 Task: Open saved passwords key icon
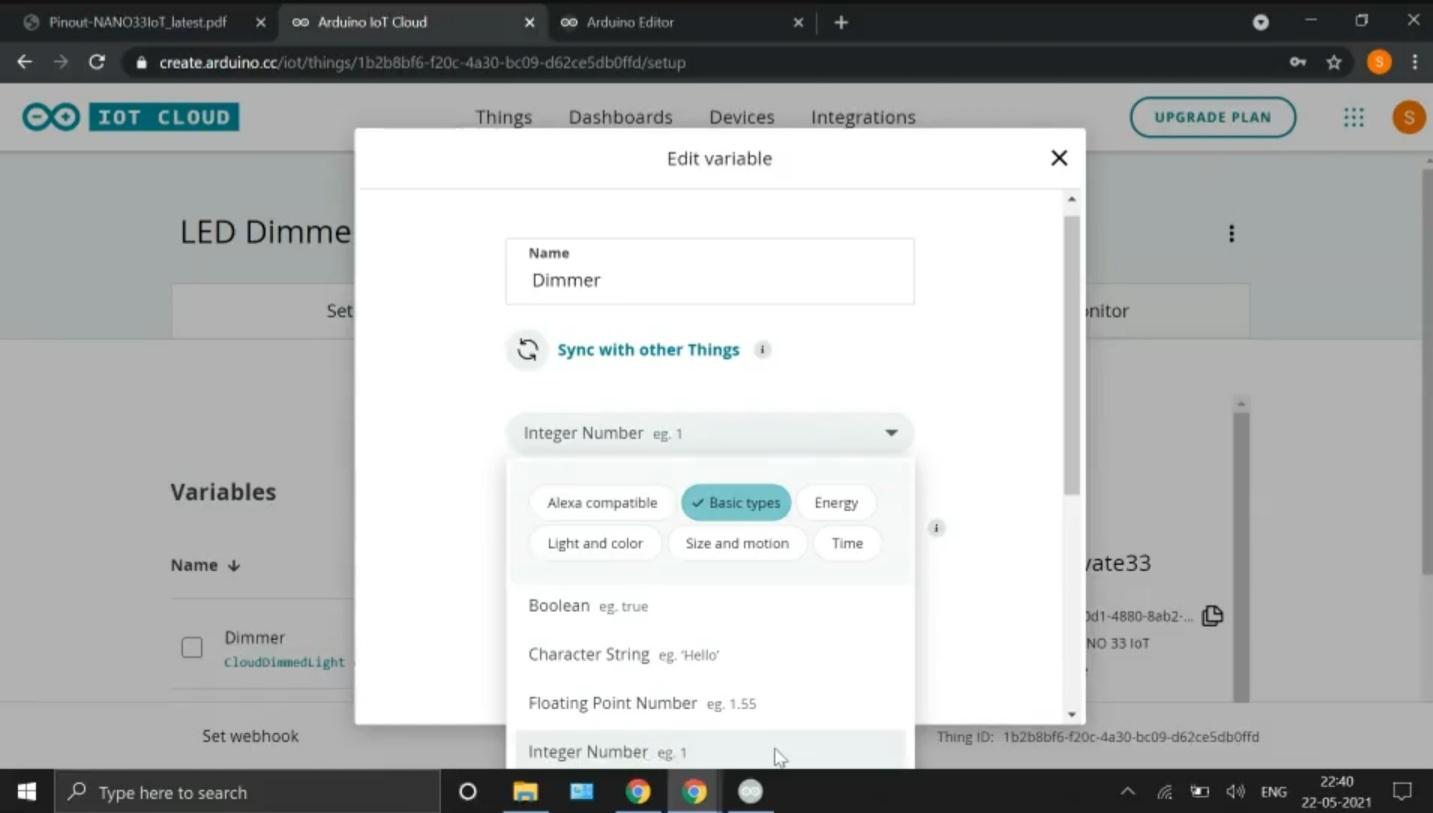click(x=1298, y=62)
